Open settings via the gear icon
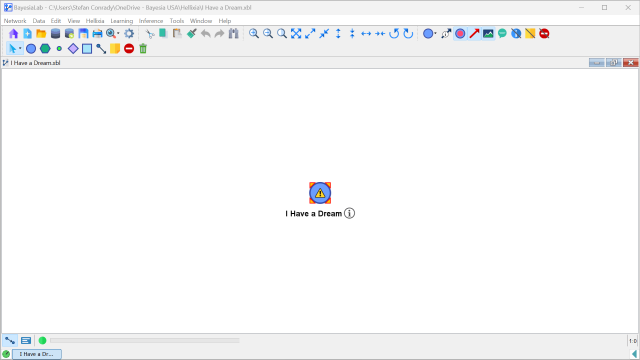Image resolution: width=640 pixels, height=360 pixels. (x=129, y=33)
